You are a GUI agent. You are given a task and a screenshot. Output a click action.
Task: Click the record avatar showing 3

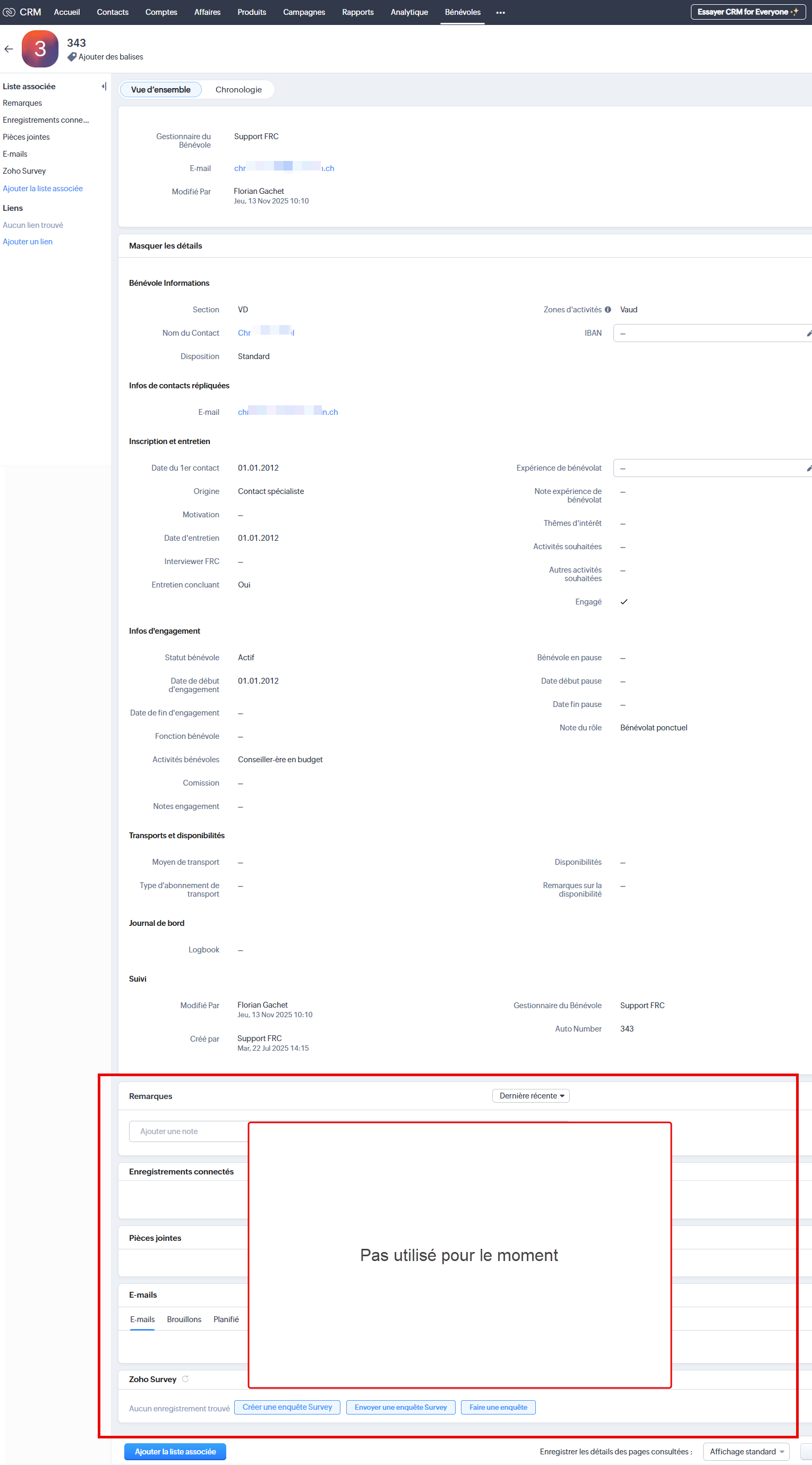[x=40, y=49]
